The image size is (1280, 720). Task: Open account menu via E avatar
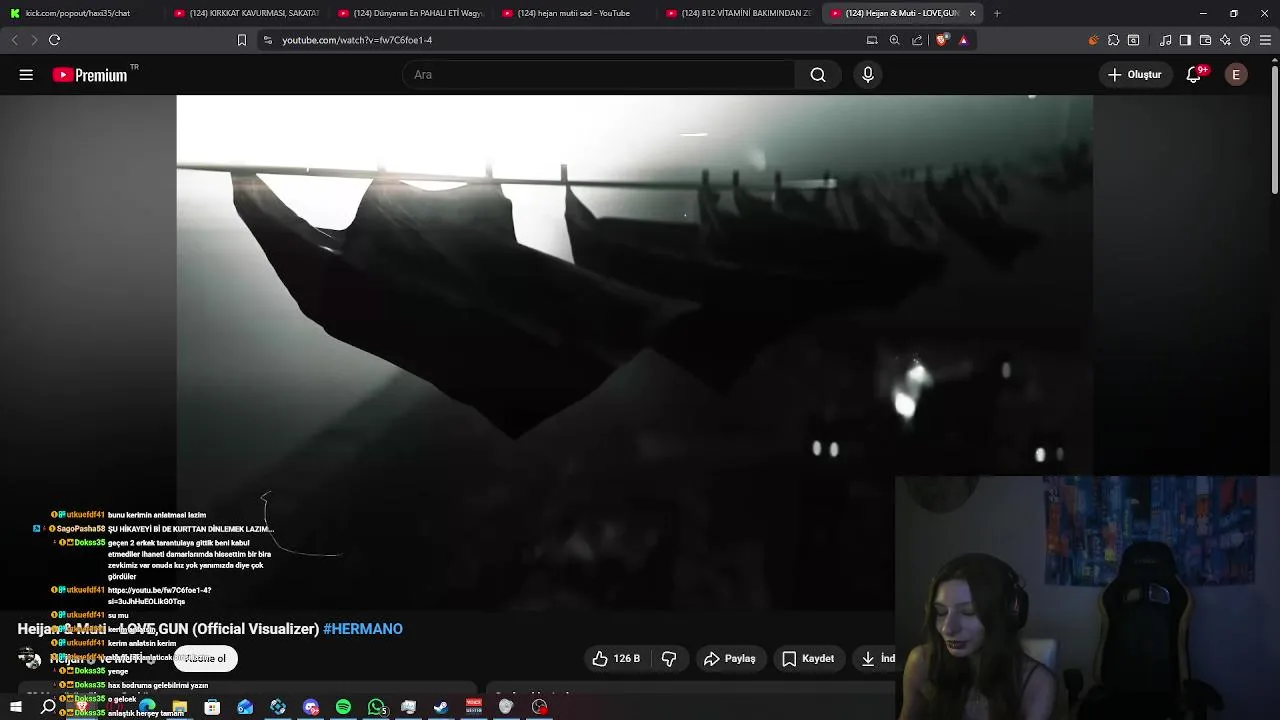coord(1236,75)
